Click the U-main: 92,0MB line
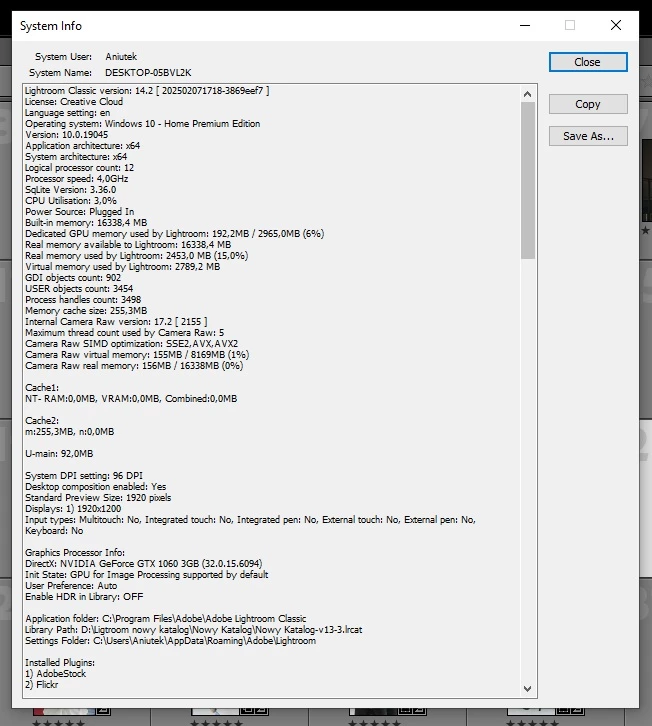 (59, 454)
